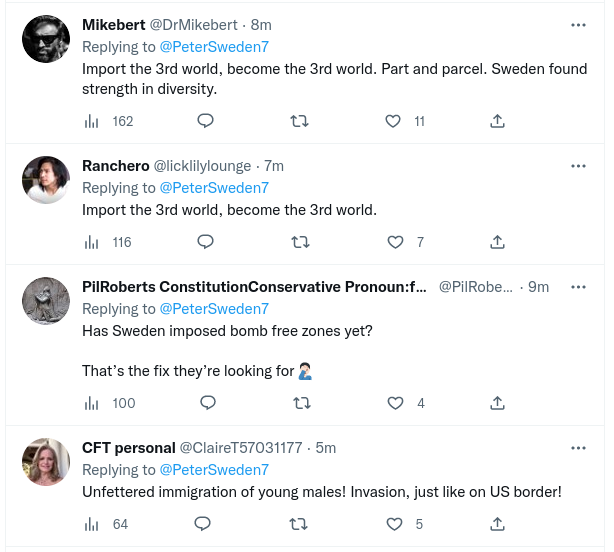This screenshot has width=614, height=552.
Task: View analytics for Mikebert's tweet
Action: pyautogui.click(x=92, y=121)
